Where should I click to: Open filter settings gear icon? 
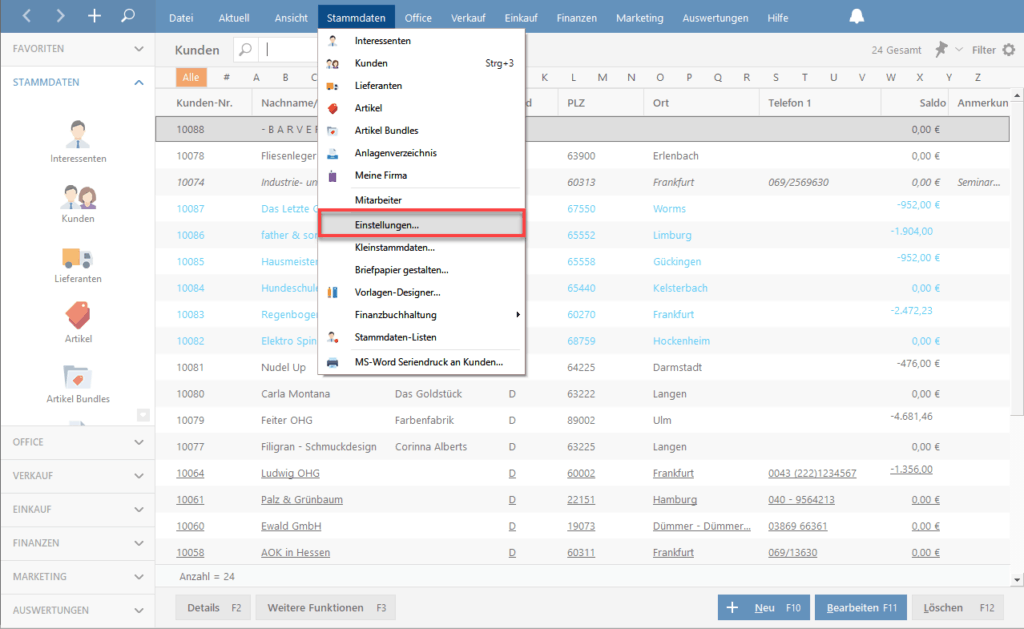(1008, 49)
